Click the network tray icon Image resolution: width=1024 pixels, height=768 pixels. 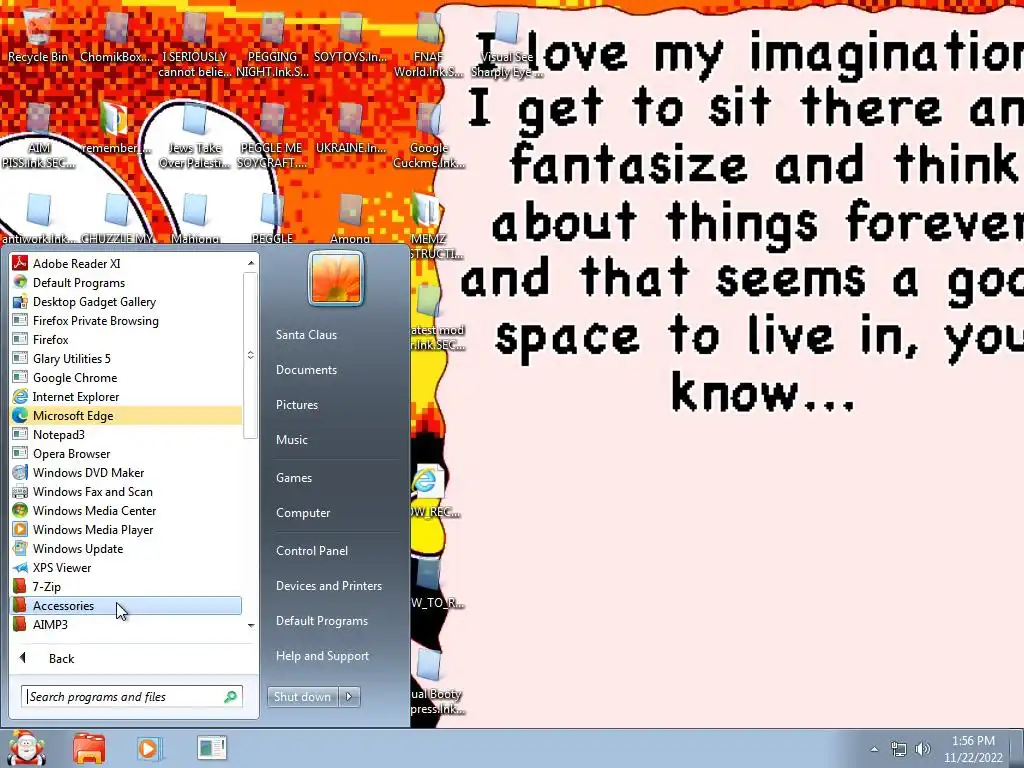(x=899, y=749)
